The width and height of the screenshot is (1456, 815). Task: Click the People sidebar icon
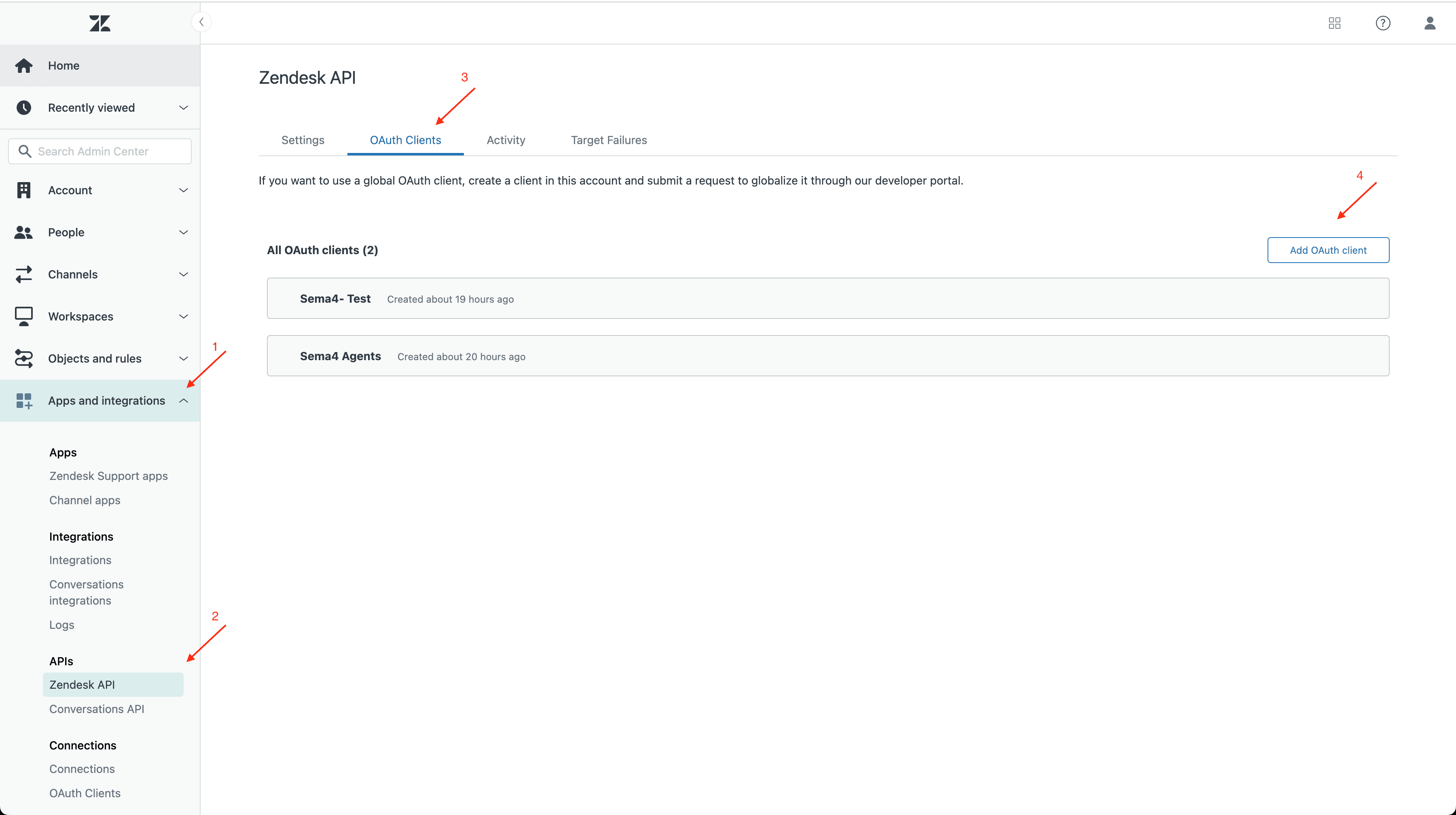click(x=24, y=232)
